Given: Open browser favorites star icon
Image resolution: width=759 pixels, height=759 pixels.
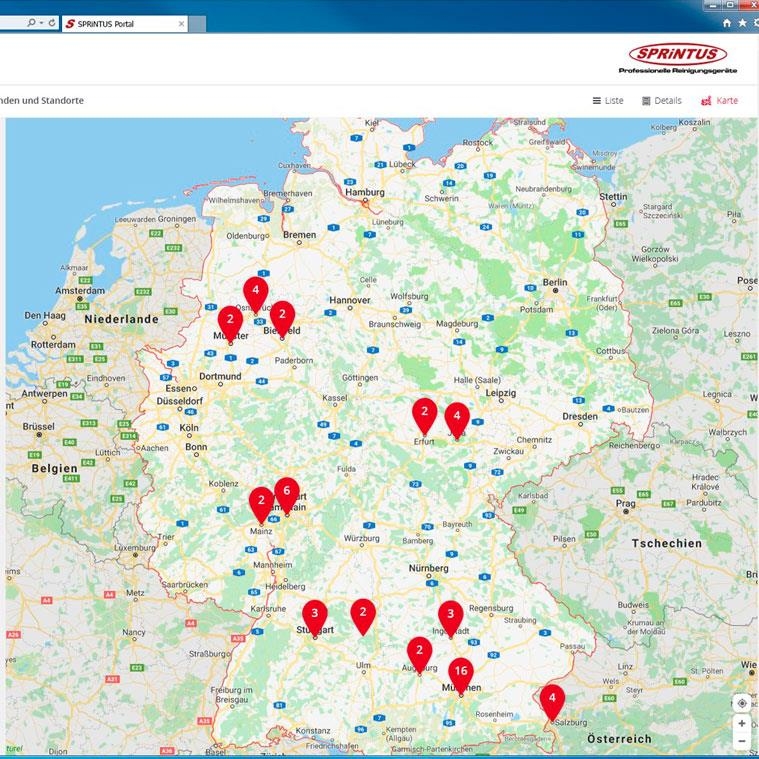Looking at the screenshot, I should tap(742, 23).
